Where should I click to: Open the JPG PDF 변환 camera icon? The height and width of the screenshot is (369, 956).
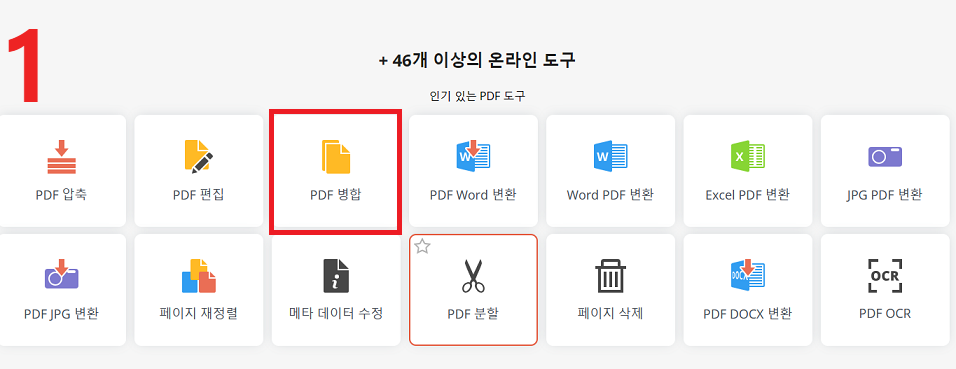885,156
